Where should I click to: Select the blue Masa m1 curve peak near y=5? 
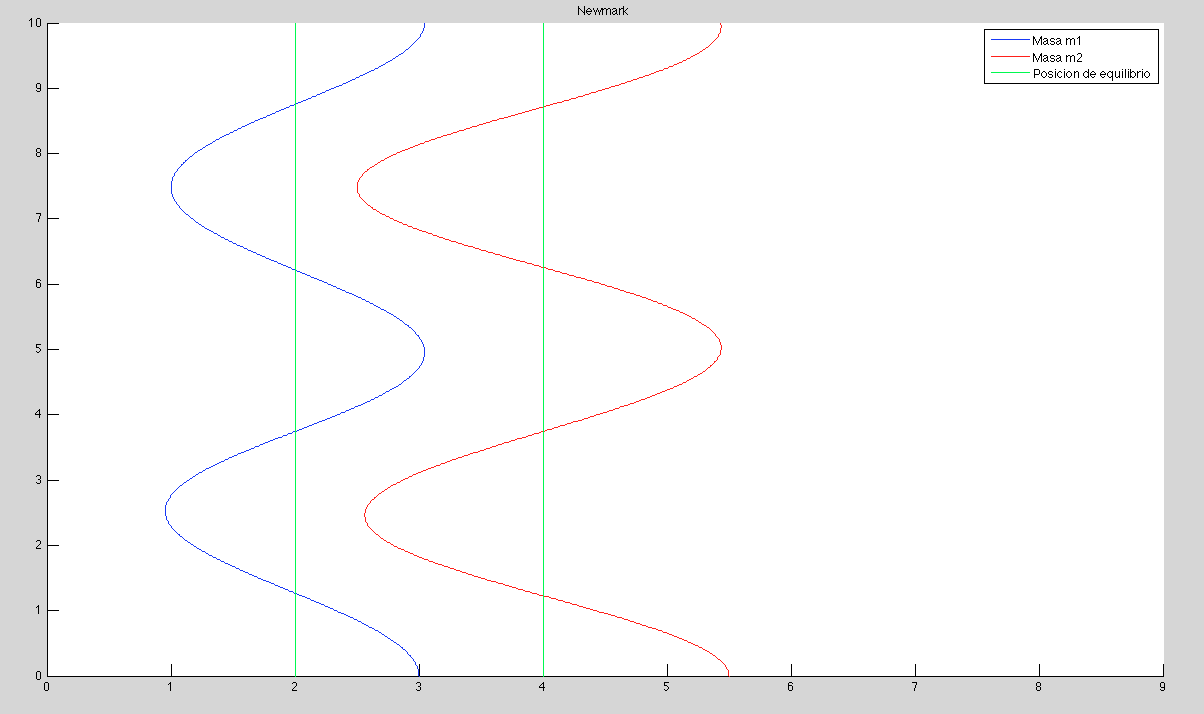pos(424,351)
